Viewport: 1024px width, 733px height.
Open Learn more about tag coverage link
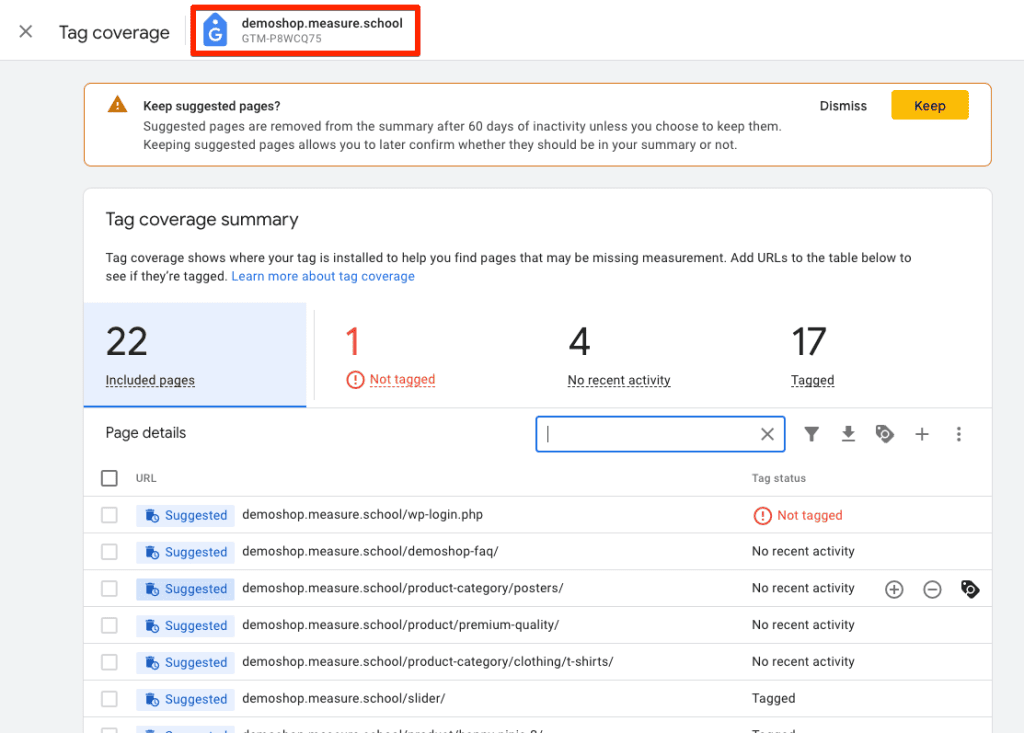tap(322, 276)
